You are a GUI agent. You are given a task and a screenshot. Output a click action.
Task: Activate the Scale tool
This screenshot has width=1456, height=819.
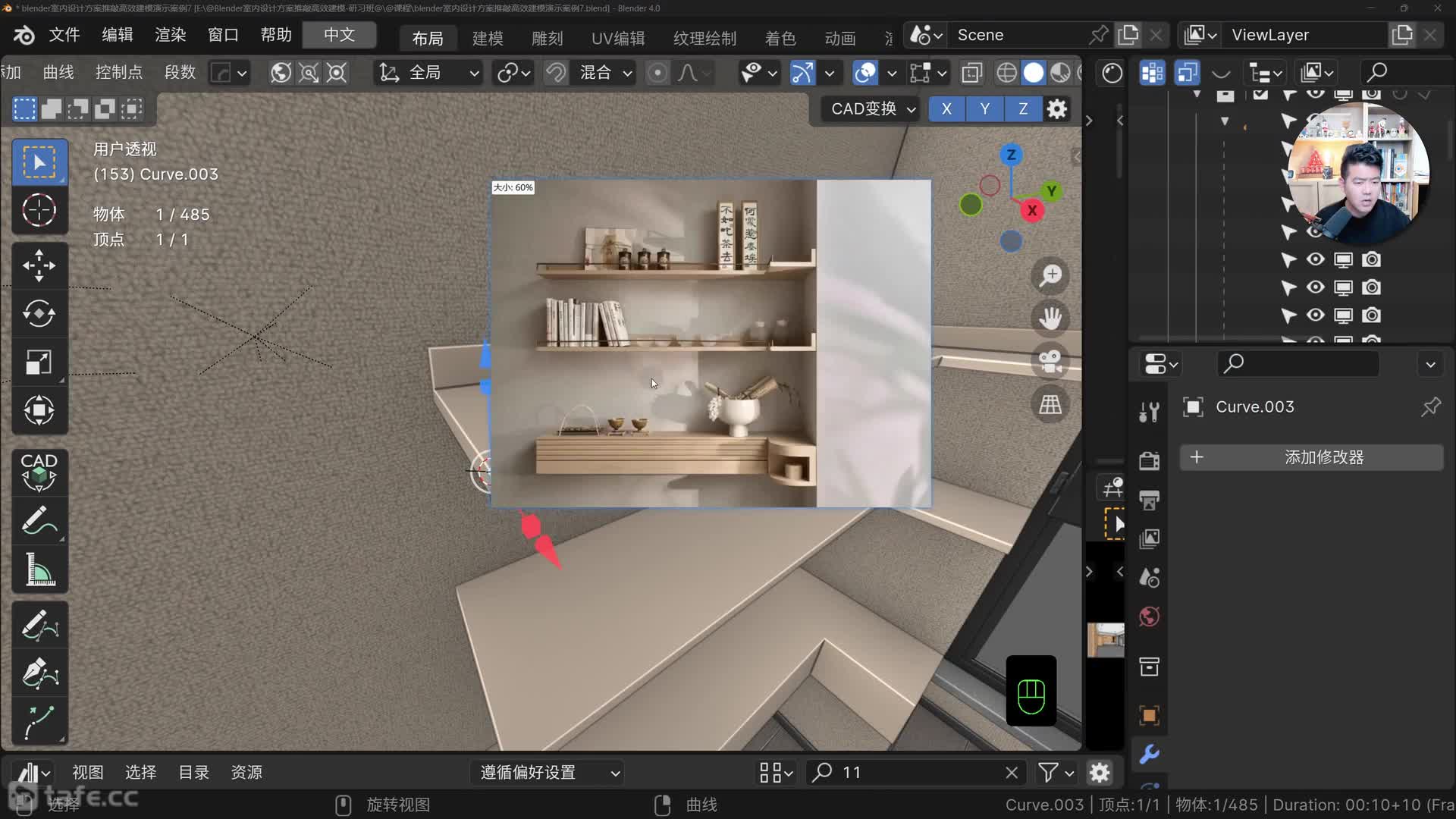[39, 362]
